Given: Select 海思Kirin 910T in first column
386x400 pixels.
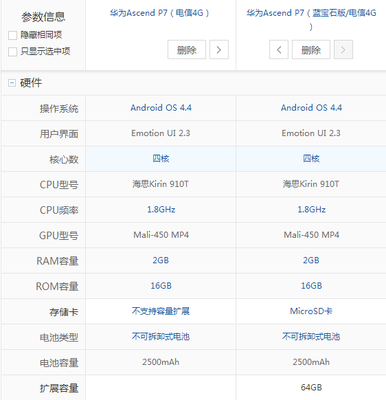Looking at the screenshot, I should point(161,184).
